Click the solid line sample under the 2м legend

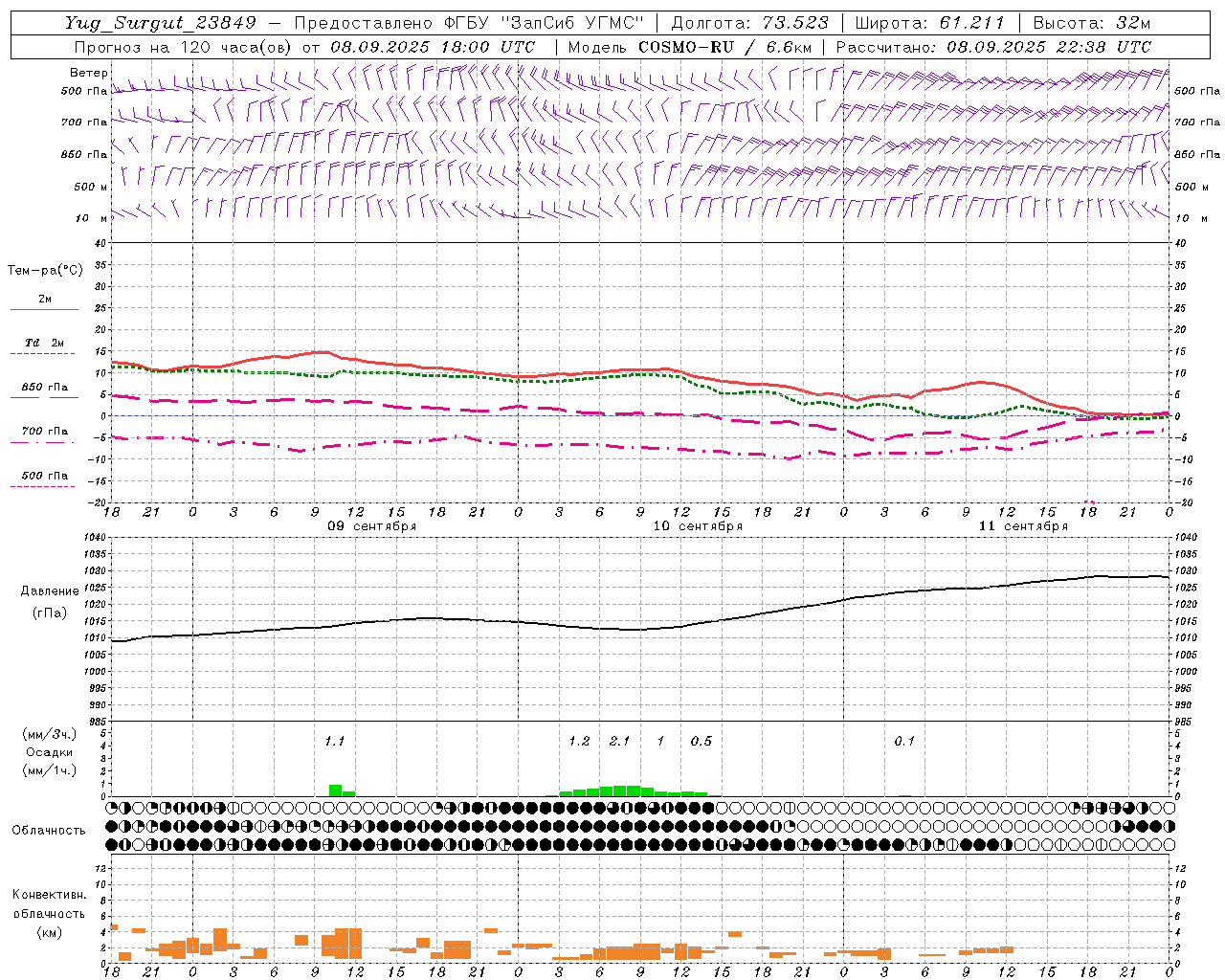click(x=44, y=310)
